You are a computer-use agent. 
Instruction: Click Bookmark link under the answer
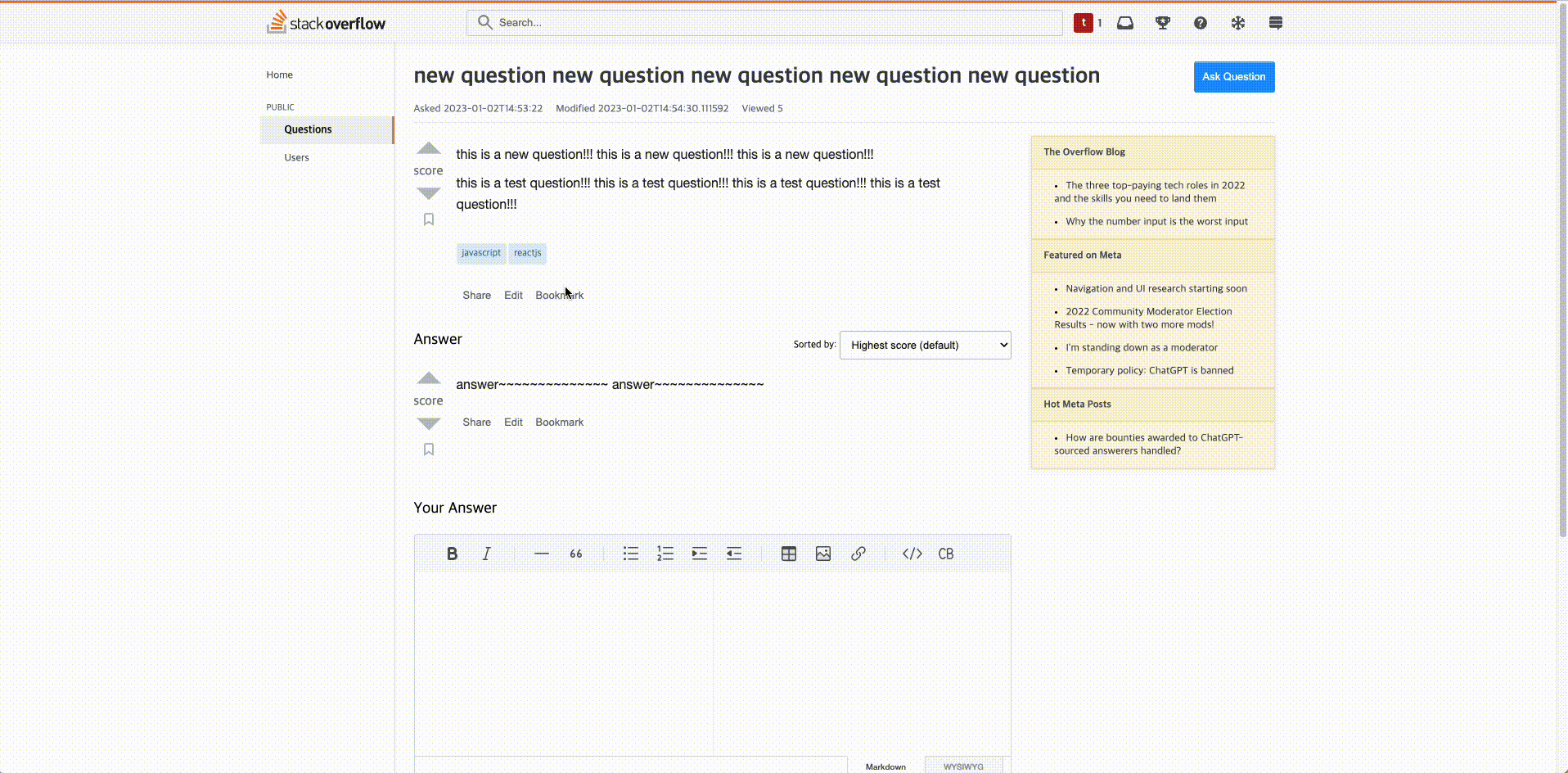559,422
